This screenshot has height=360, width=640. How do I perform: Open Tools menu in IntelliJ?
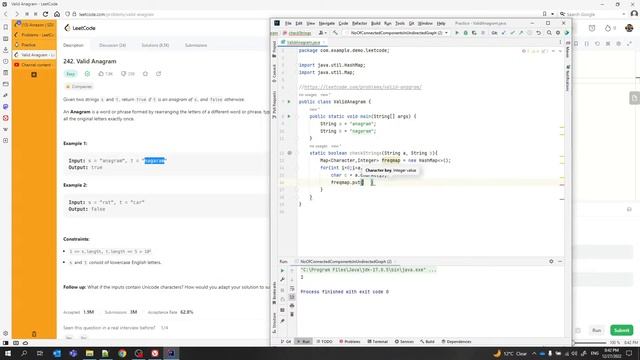click(400, 23)
